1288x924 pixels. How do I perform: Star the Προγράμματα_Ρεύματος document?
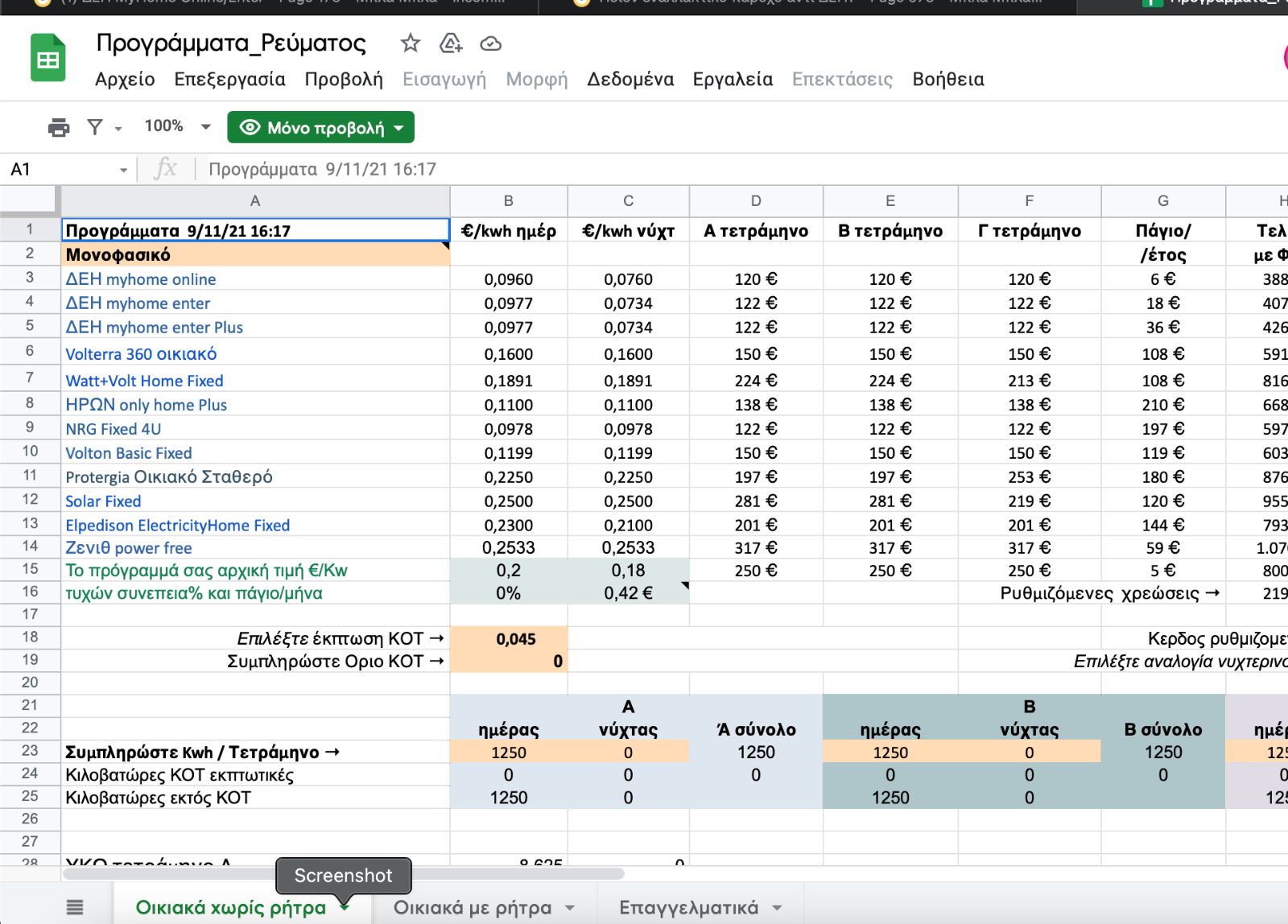coord(411,43)
